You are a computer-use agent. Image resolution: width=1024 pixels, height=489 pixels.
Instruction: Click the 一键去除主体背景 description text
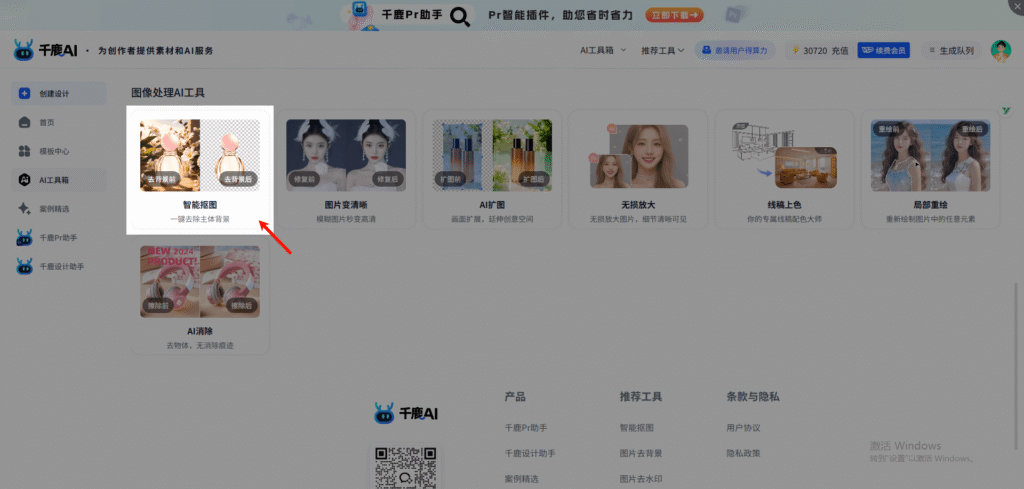pyautogui.click(x=200, y=219)
